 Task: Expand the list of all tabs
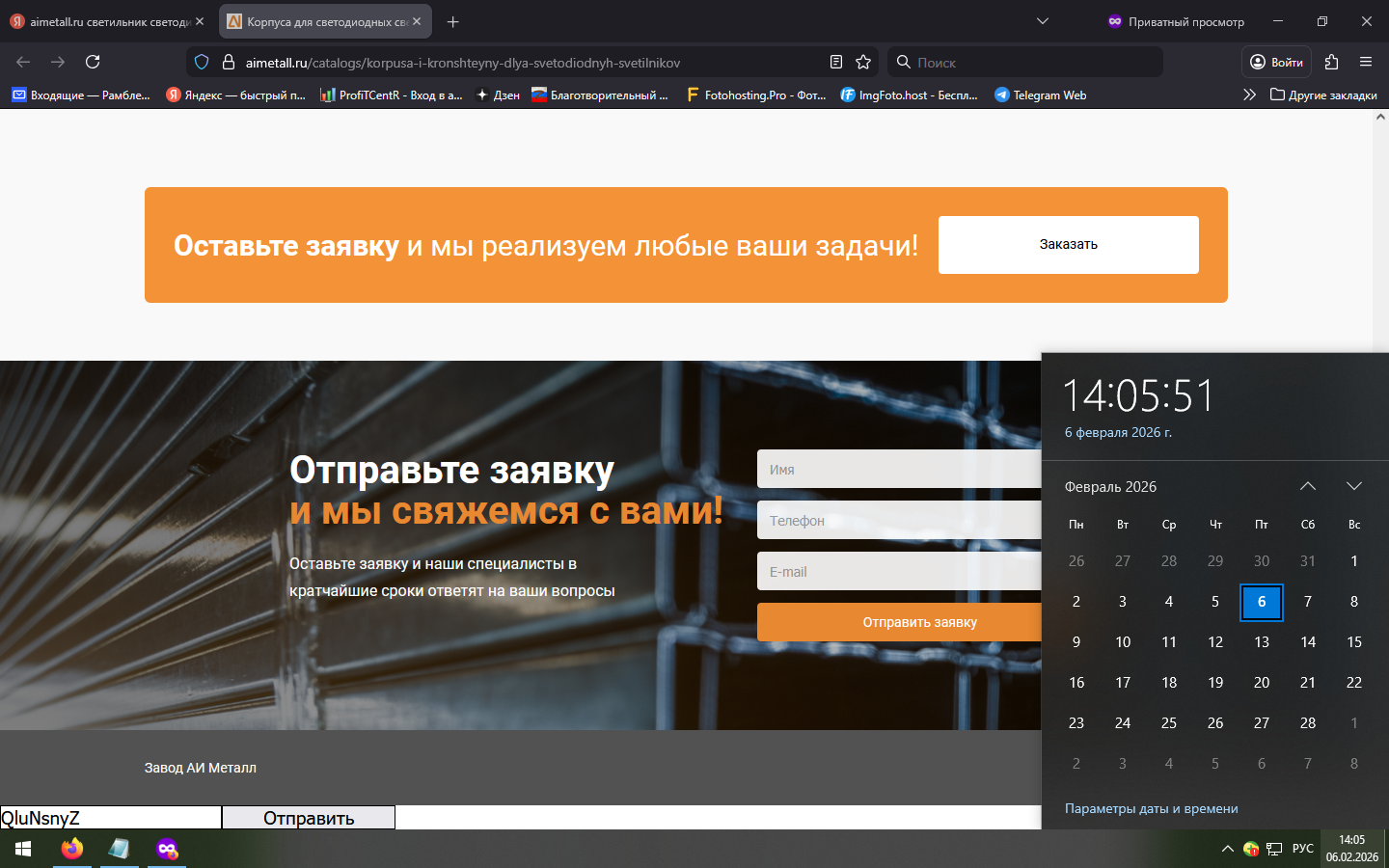pos(1042,21)
